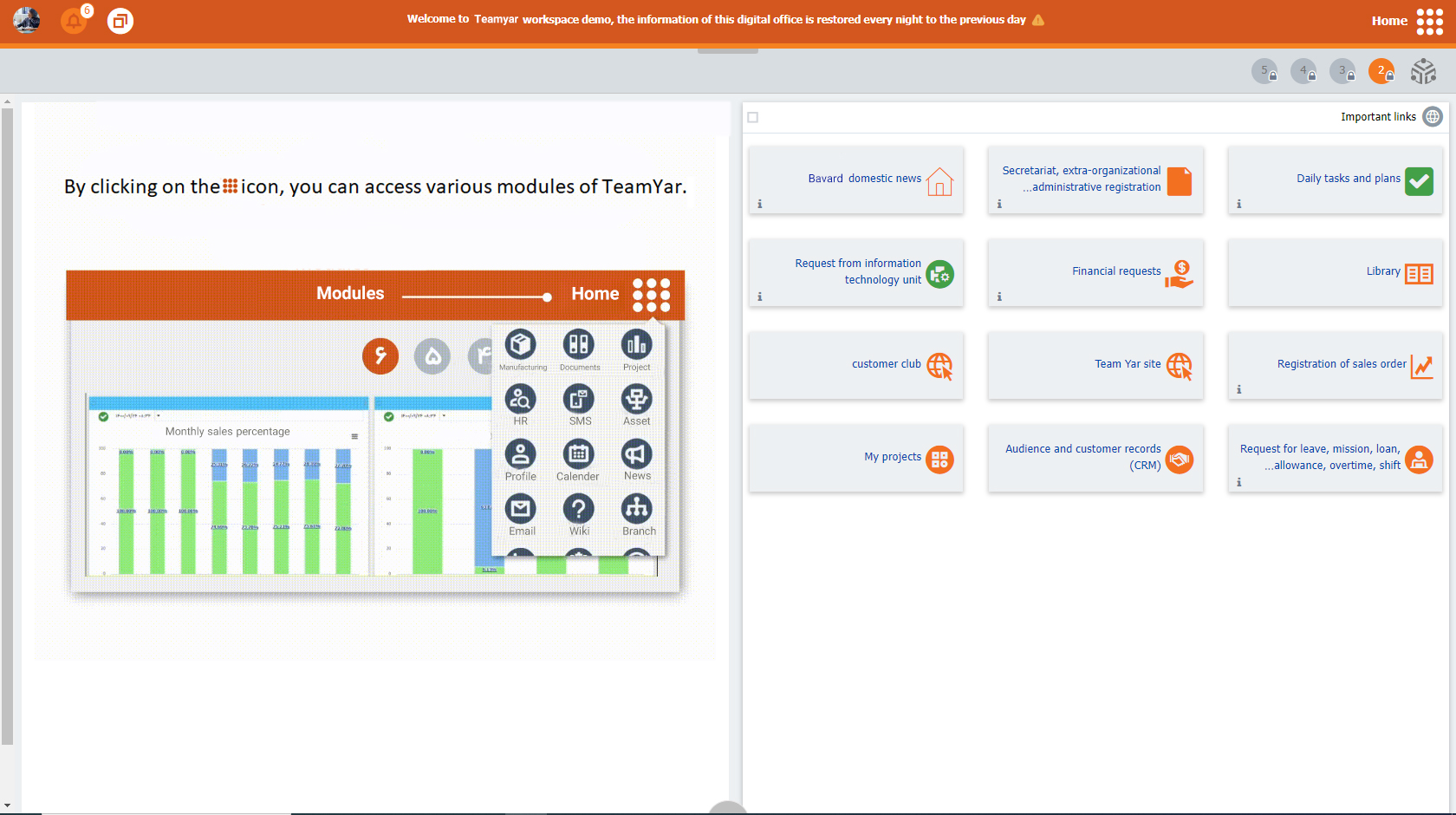Show info for Bavard domestic news card
The height and width of the screenshot is (815, 1456).
coord(760,204)
